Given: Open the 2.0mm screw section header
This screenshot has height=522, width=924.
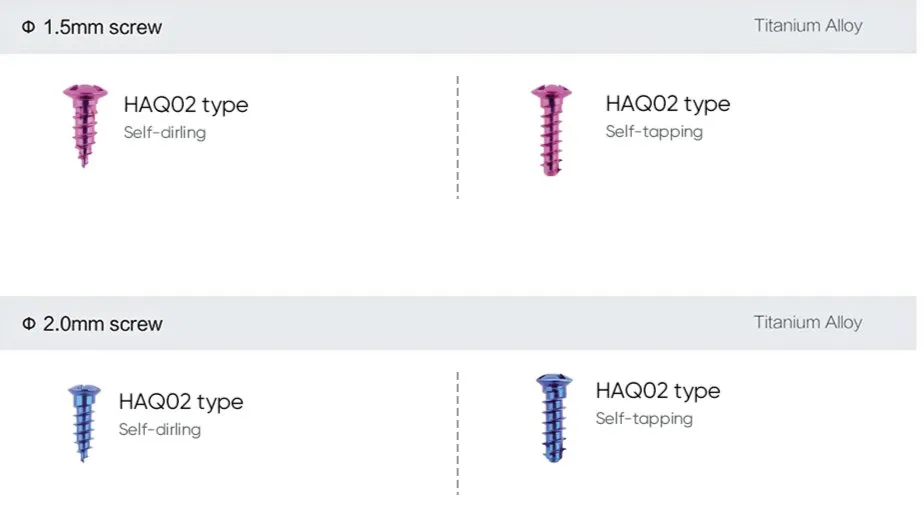Looking at the screenshot, I should pyautogui.click(x=102, y=324).
